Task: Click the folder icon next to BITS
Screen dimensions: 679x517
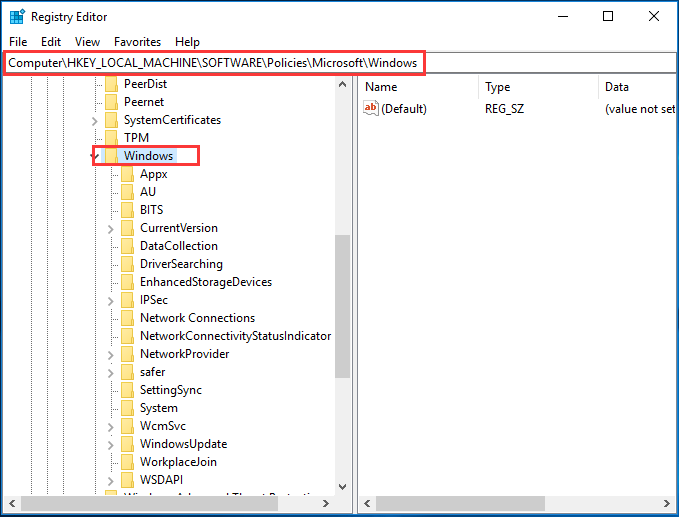Action: click(x=127, y=210)
